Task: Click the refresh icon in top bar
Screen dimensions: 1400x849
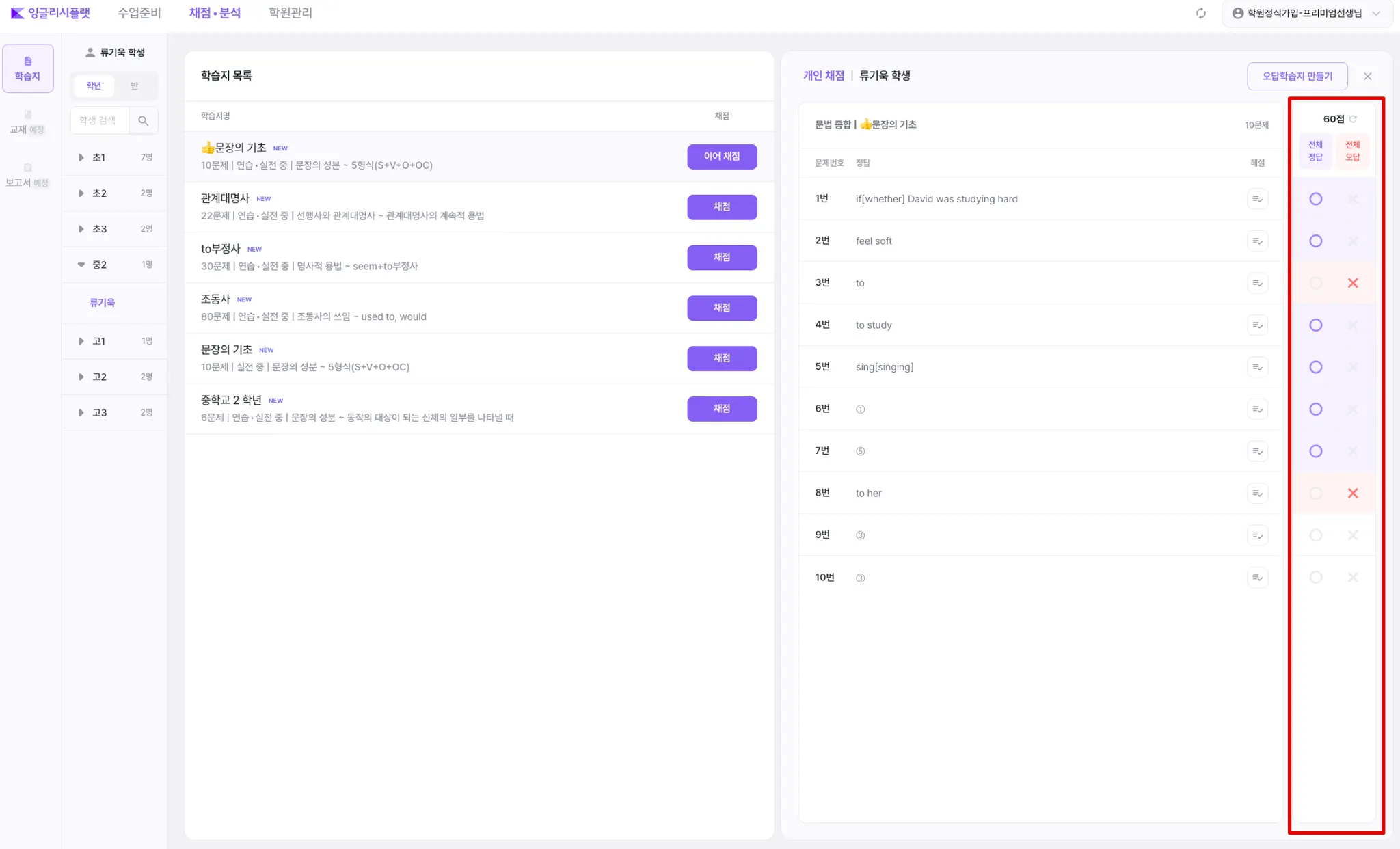Action: coord(1200,13)
